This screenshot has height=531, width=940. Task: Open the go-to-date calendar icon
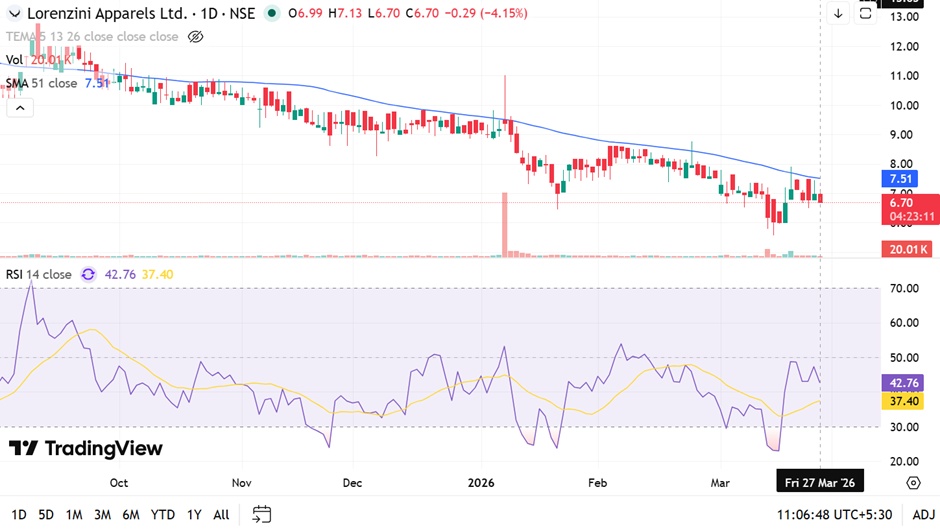click(x=262, y=514)
